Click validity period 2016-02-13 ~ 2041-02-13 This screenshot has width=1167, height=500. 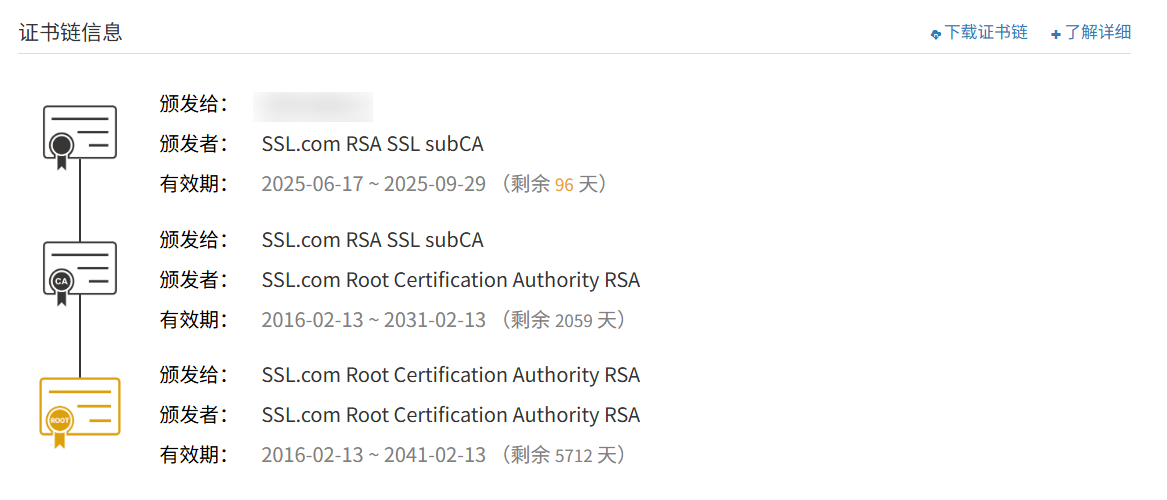(x=373, y=455)
